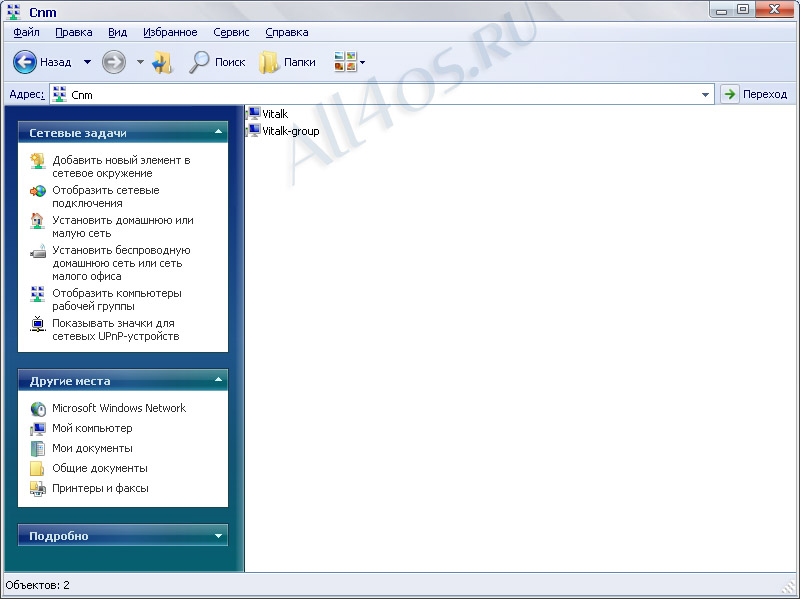The image size is (800, 599).
Task: Expand the address bar dropdown
Action: [x=705, y=94]
